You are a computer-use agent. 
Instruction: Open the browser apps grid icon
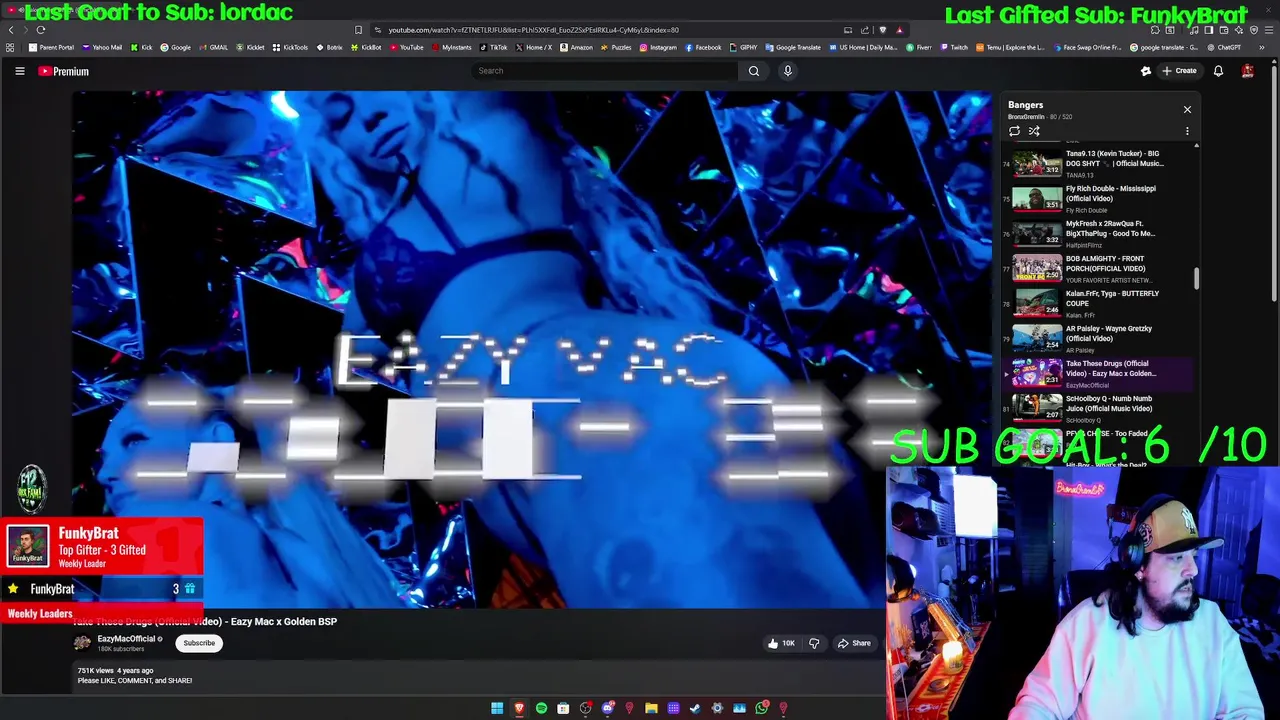[x=10, y=47]
